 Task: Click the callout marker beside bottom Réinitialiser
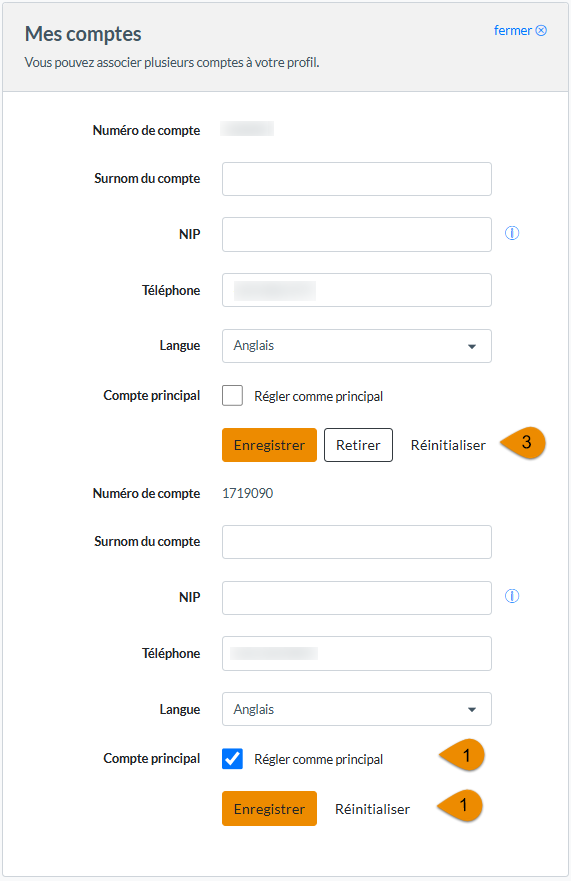click(460, 806)
